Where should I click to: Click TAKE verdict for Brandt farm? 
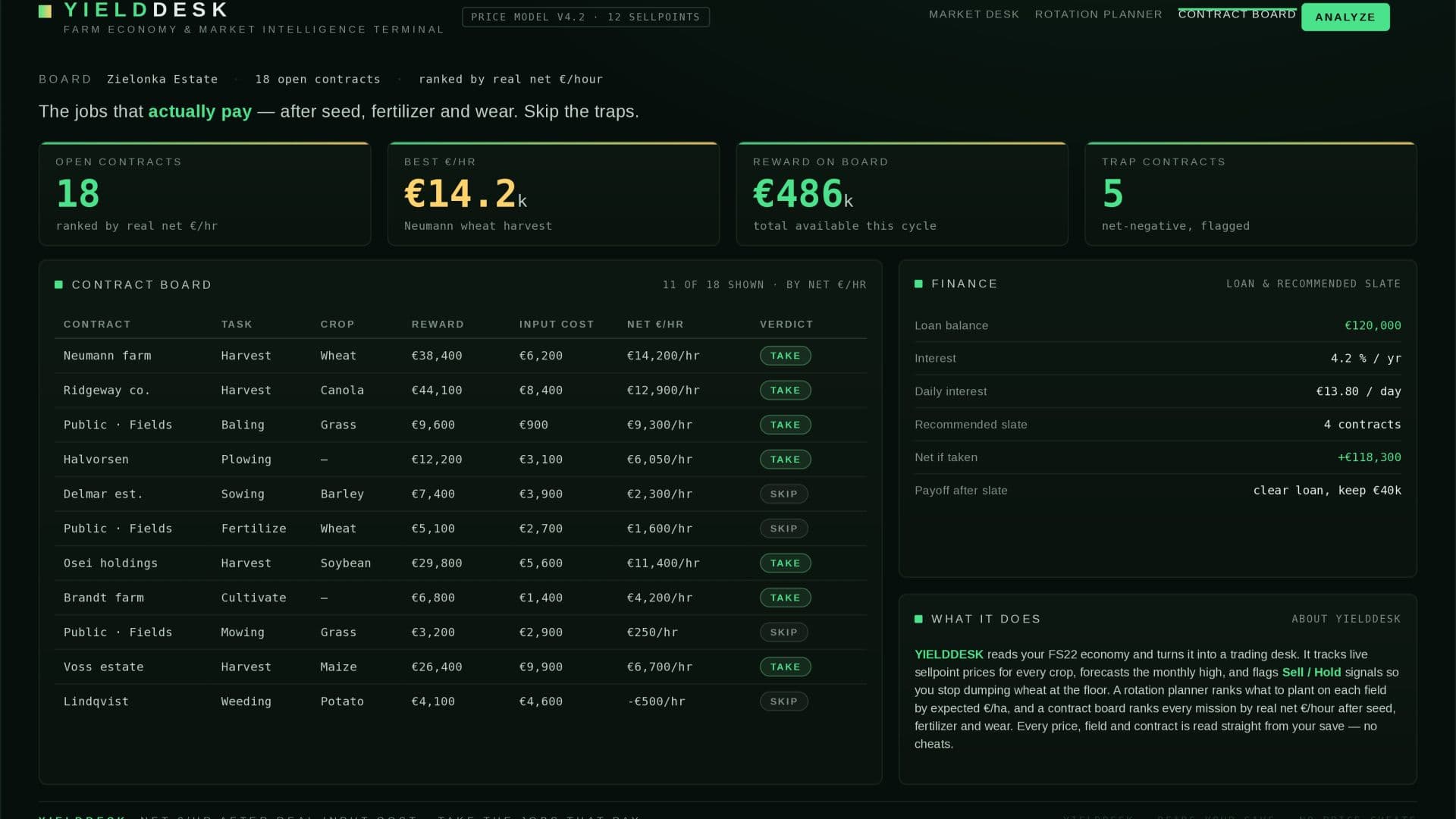click(785, 598)
